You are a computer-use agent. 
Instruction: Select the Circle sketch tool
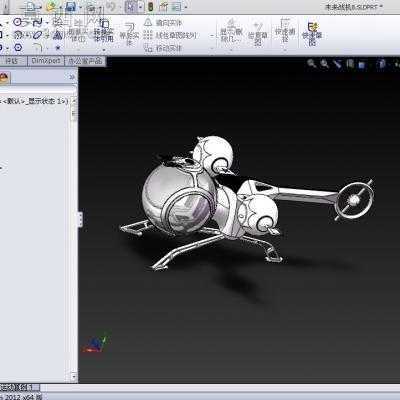pyautogui.click(x=17, y=23)
